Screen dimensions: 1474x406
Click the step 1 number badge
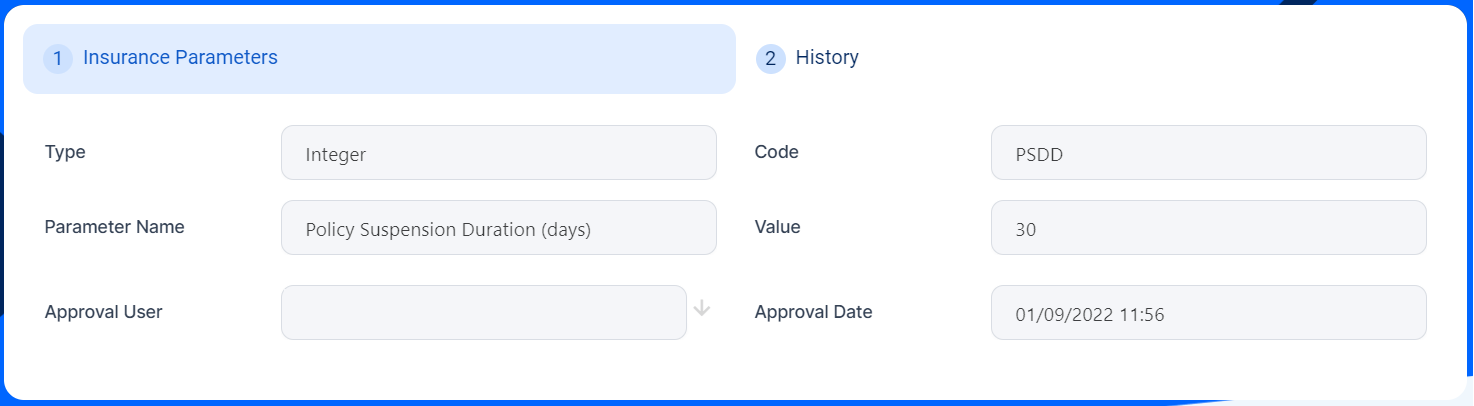click(58, 59)
